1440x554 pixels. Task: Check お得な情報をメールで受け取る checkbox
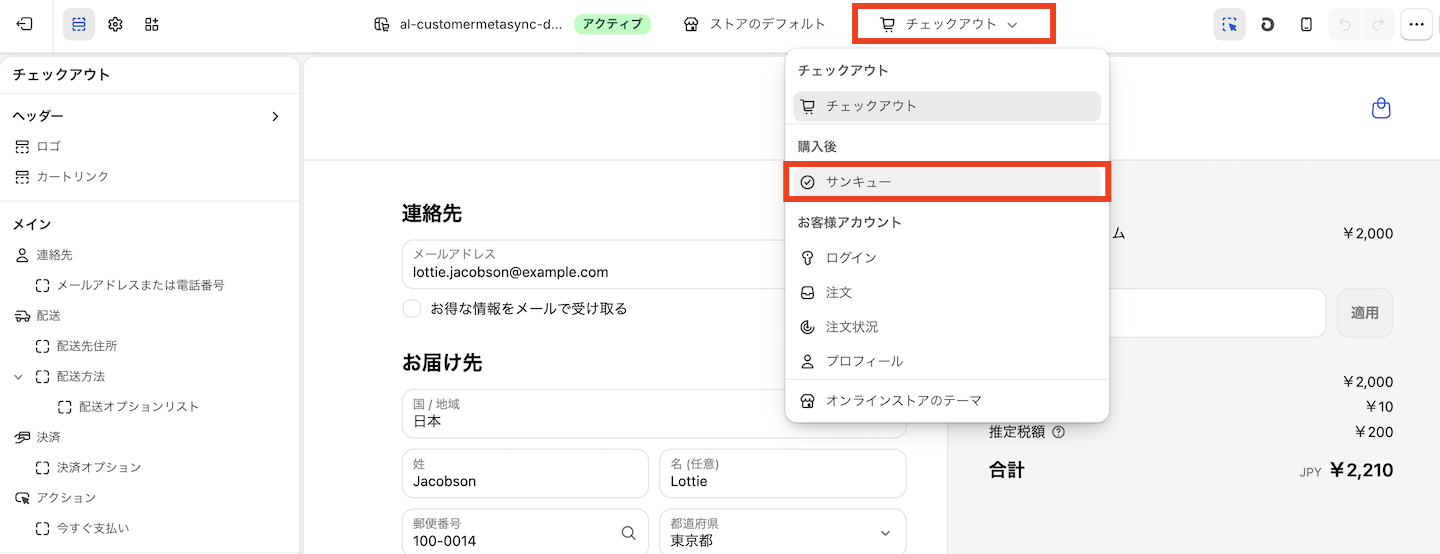pyautogui.click(x=411, y=309)
